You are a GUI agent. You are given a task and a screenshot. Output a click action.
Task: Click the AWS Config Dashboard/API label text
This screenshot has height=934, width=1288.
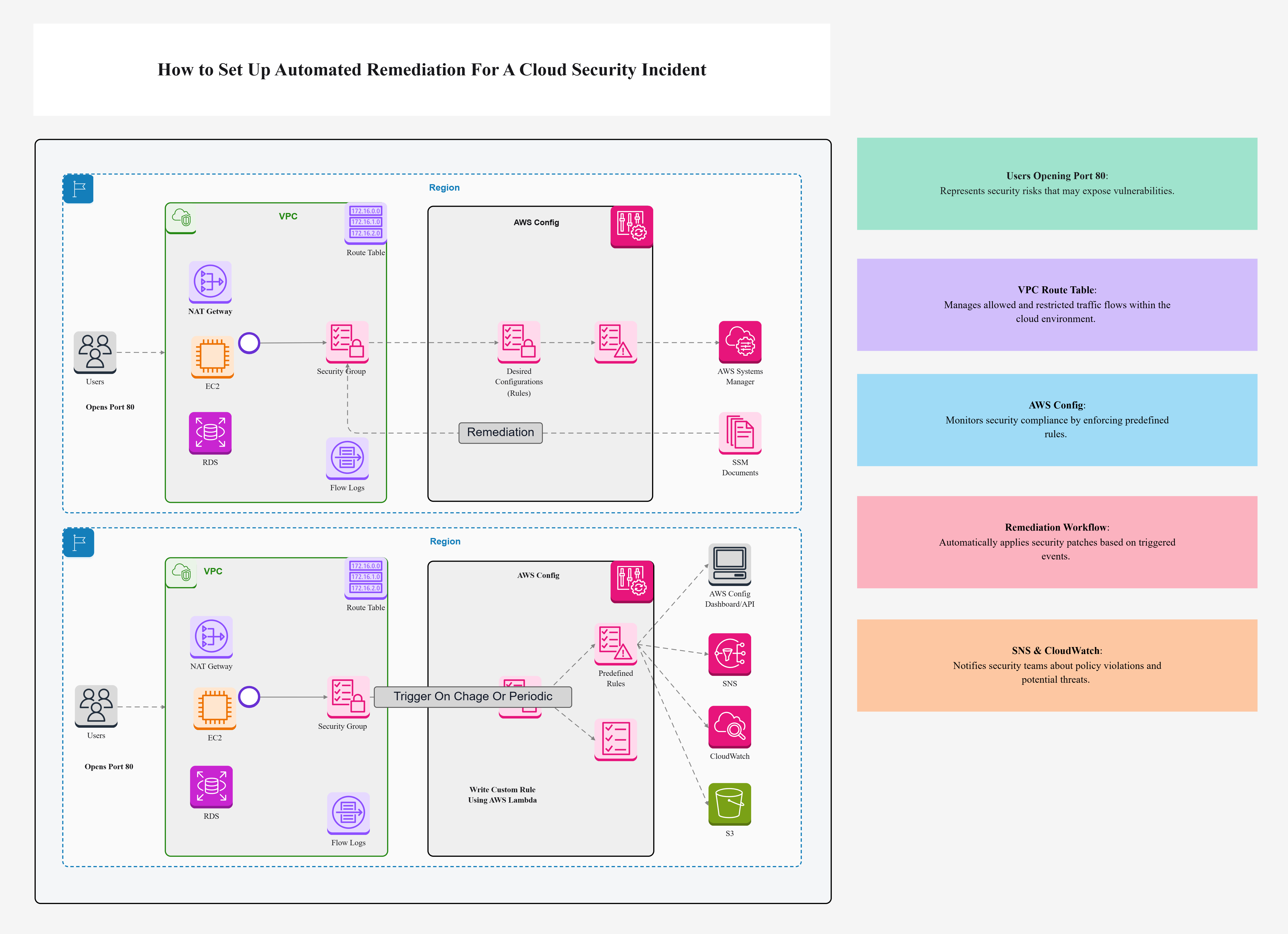pos(730,599)
